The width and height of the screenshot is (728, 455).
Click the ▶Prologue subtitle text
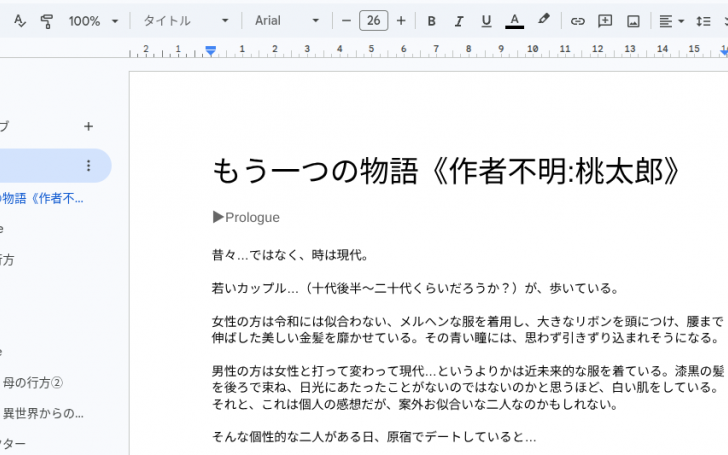[246, 217]
